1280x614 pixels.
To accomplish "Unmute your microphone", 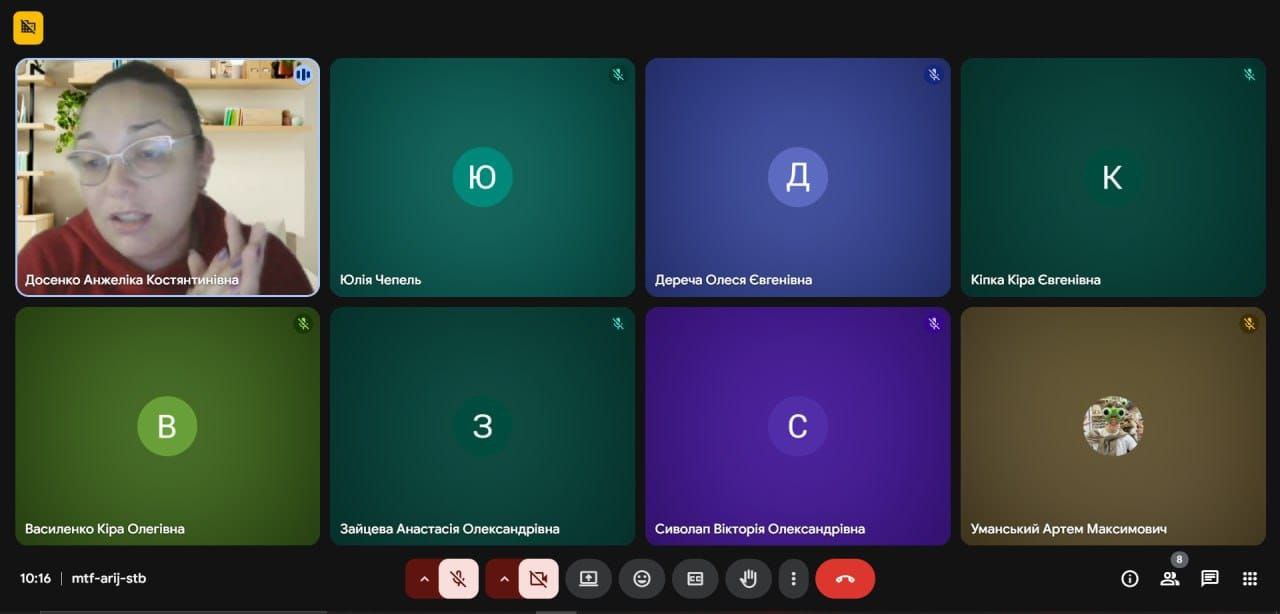I will [458, 578].
